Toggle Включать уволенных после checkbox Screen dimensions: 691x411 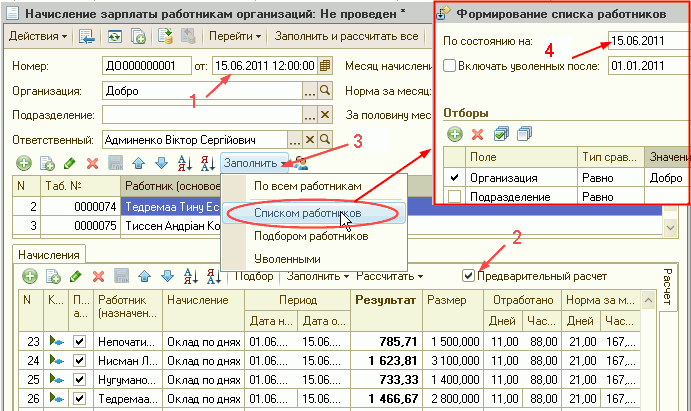tap(449, 66)
